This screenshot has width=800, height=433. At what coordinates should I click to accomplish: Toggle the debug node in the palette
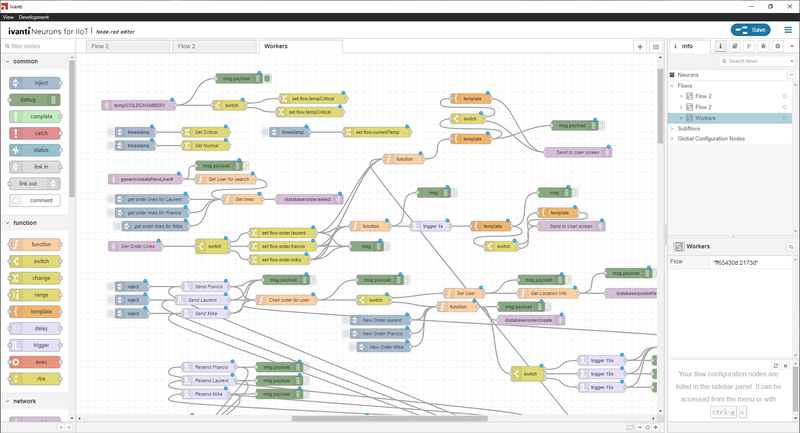pos(35,100)
